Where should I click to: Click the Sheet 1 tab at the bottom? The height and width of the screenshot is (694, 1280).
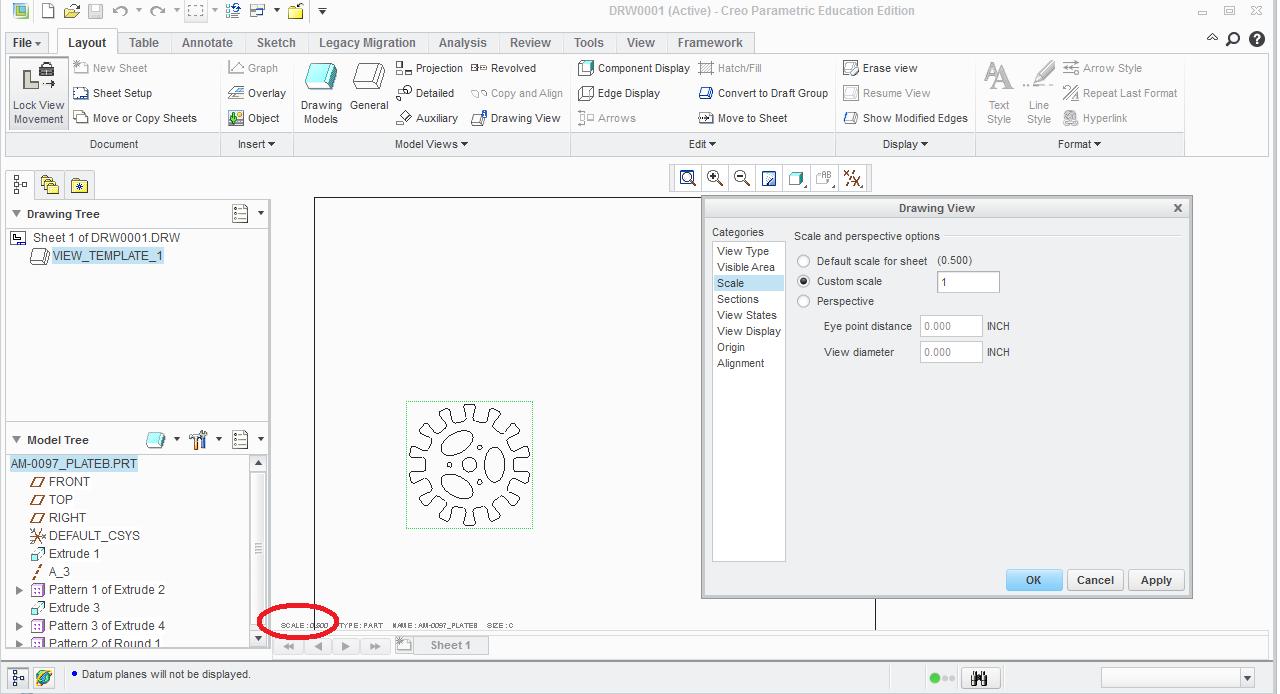click(450, 645)
